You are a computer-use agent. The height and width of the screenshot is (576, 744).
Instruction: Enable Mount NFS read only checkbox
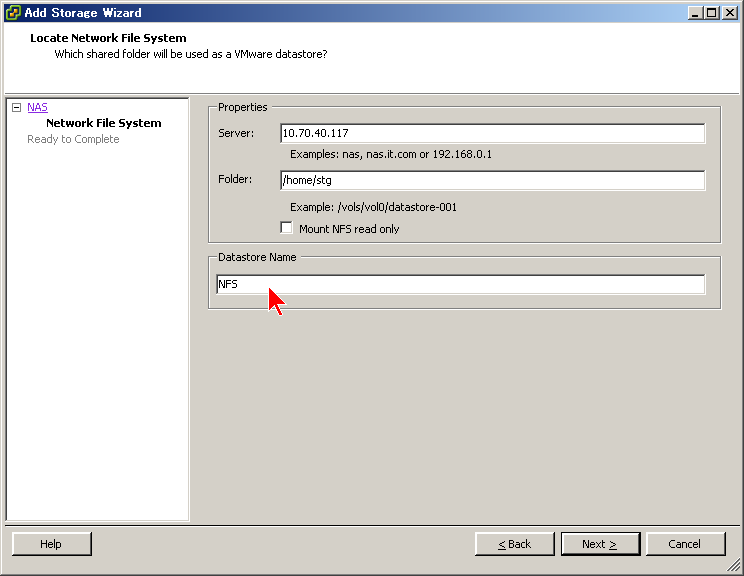click(x=287, y=228)
